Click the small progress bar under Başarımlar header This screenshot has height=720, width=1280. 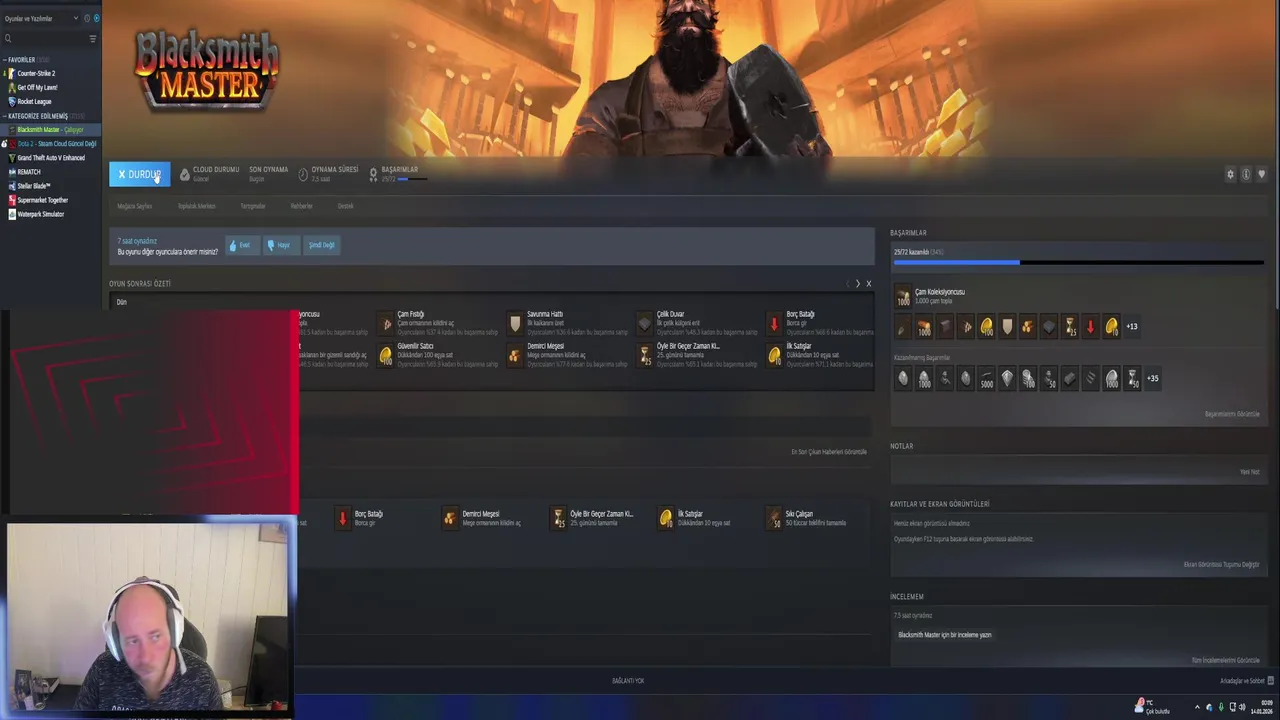pyautogui.click(x=410, y=179)
